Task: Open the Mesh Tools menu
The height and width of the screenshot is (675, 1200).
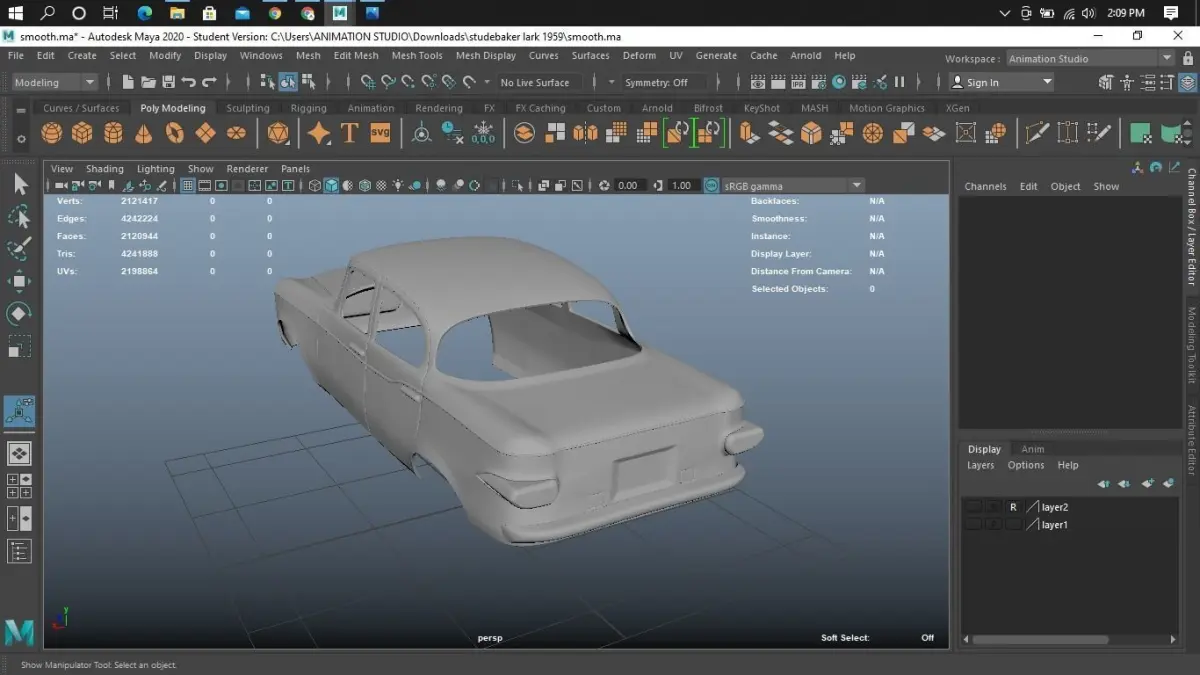Action: point(416,56)
